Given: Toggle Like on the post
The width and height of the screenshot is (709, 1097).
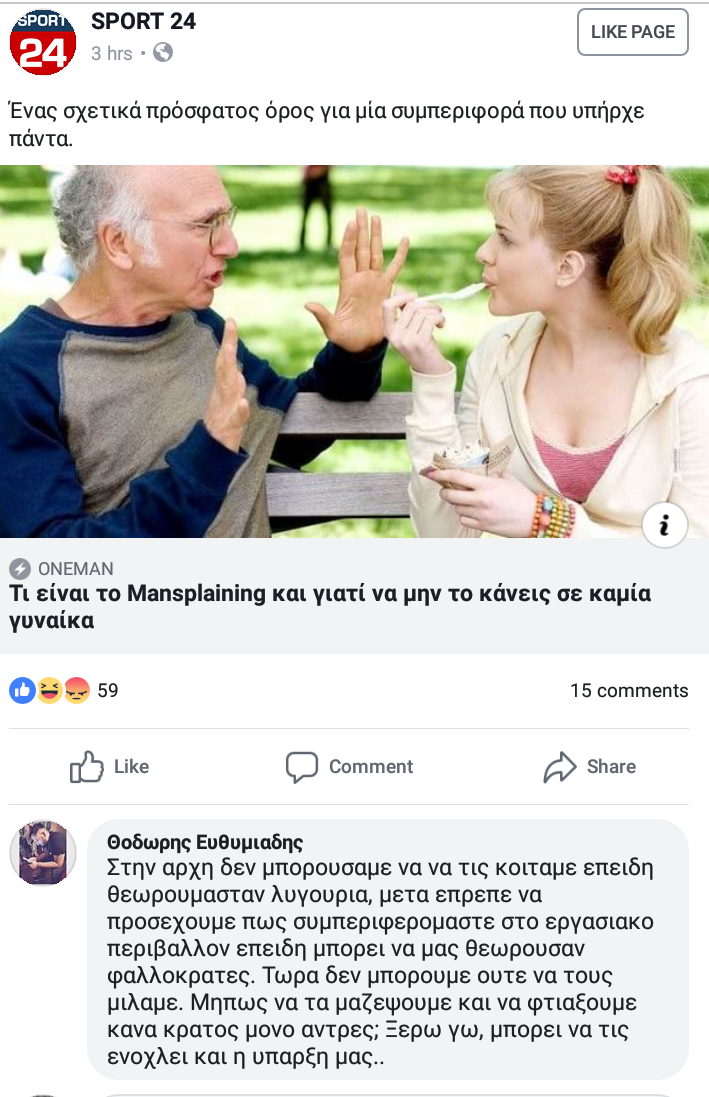Looking at the screenshot, I should pos(110,767).
